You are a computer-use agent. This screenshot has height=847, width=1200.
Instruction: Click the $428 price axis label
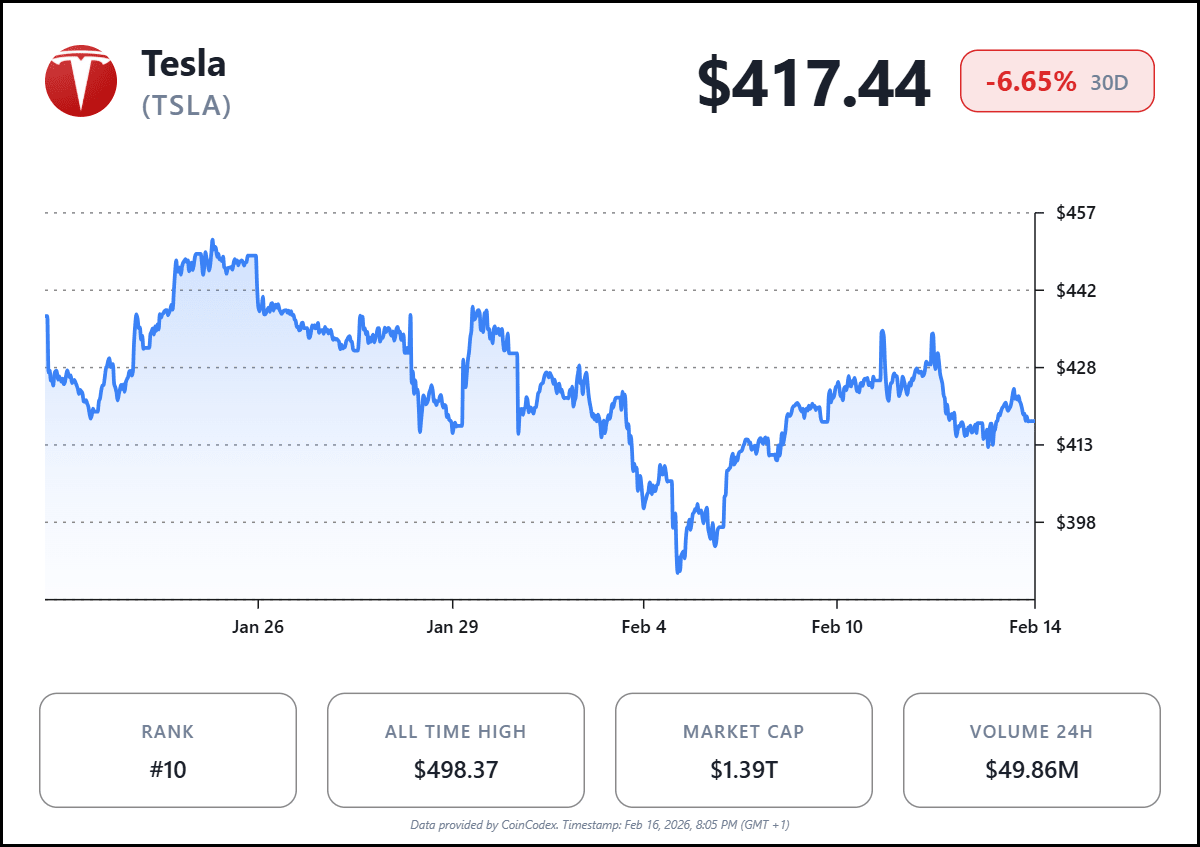pyautogui.click(x=1076, y=368)
